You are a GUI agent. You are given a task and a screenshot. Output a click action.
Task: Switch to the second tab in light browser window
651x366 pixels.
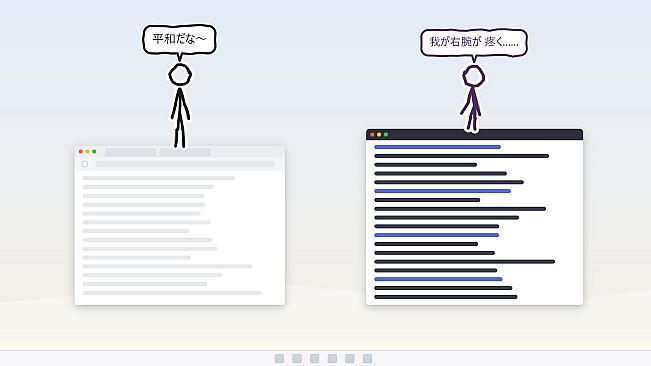pyautogui.click(x=184, y=152)
